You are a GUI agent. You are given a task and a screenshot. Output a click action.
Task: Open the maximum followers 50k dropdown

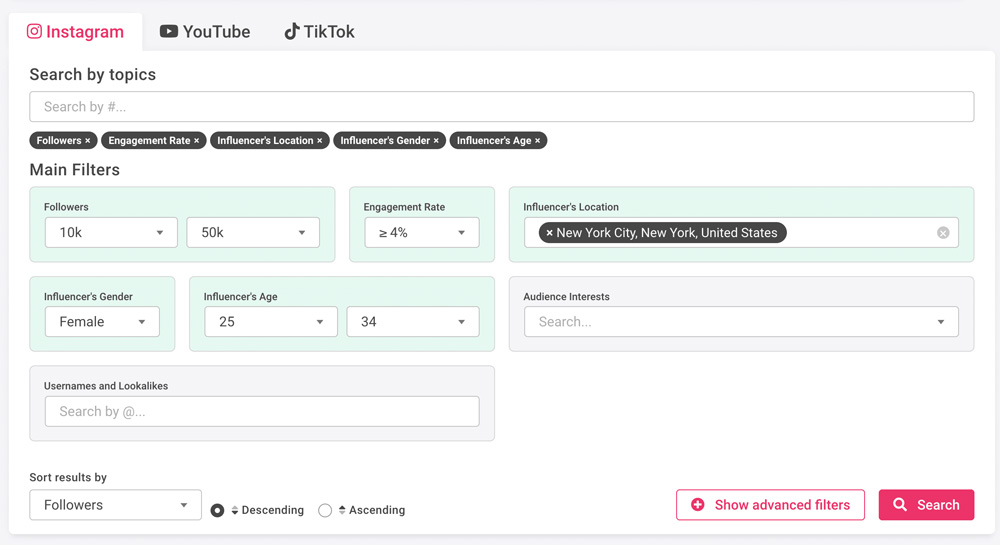pyautogui.click(x=253, y=233)
